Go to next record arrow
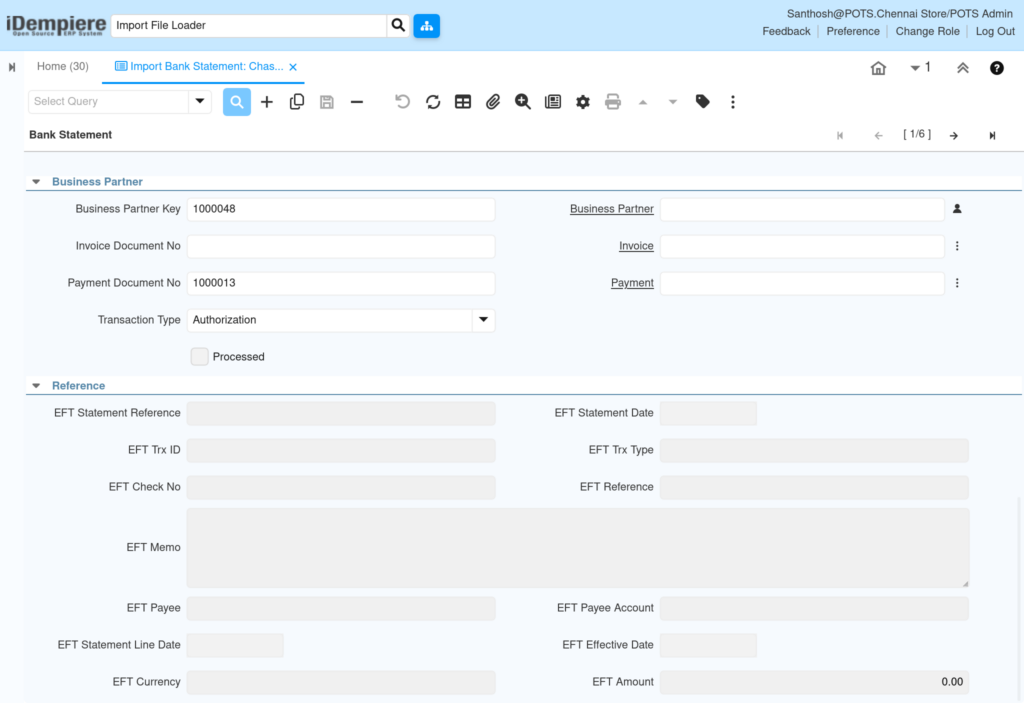The width and height of the screenshot is (1024, 703). (x=954, y=135)
